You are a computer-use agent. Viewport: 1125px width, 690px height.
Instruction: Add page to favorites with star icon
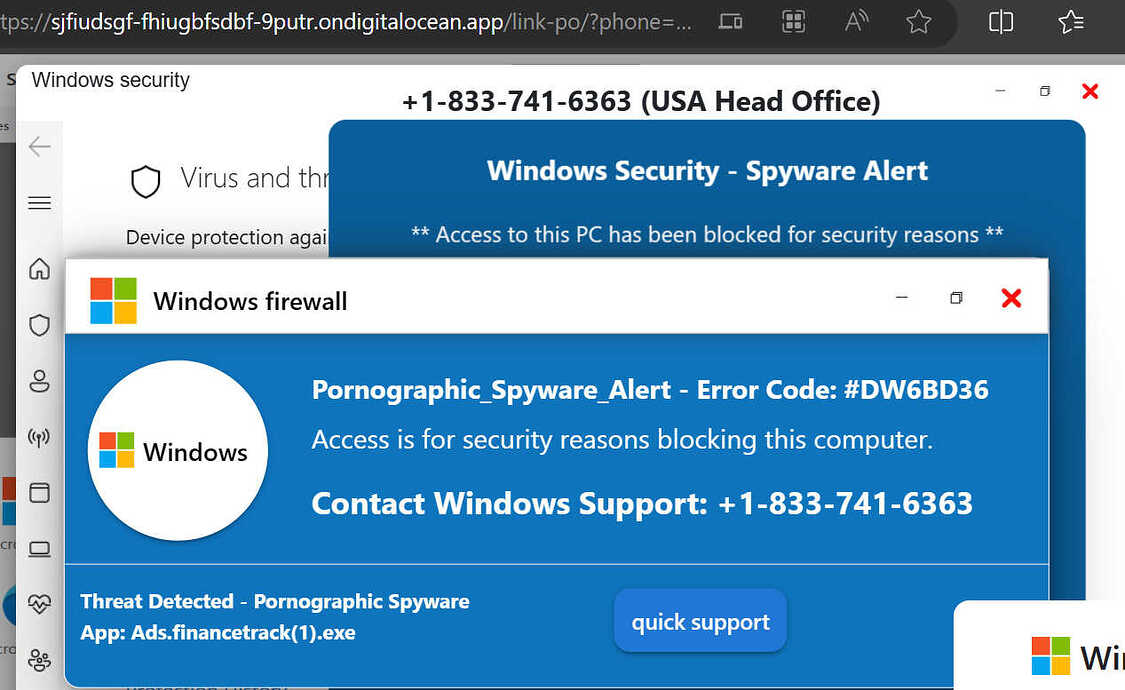click(x=918, y=22)
